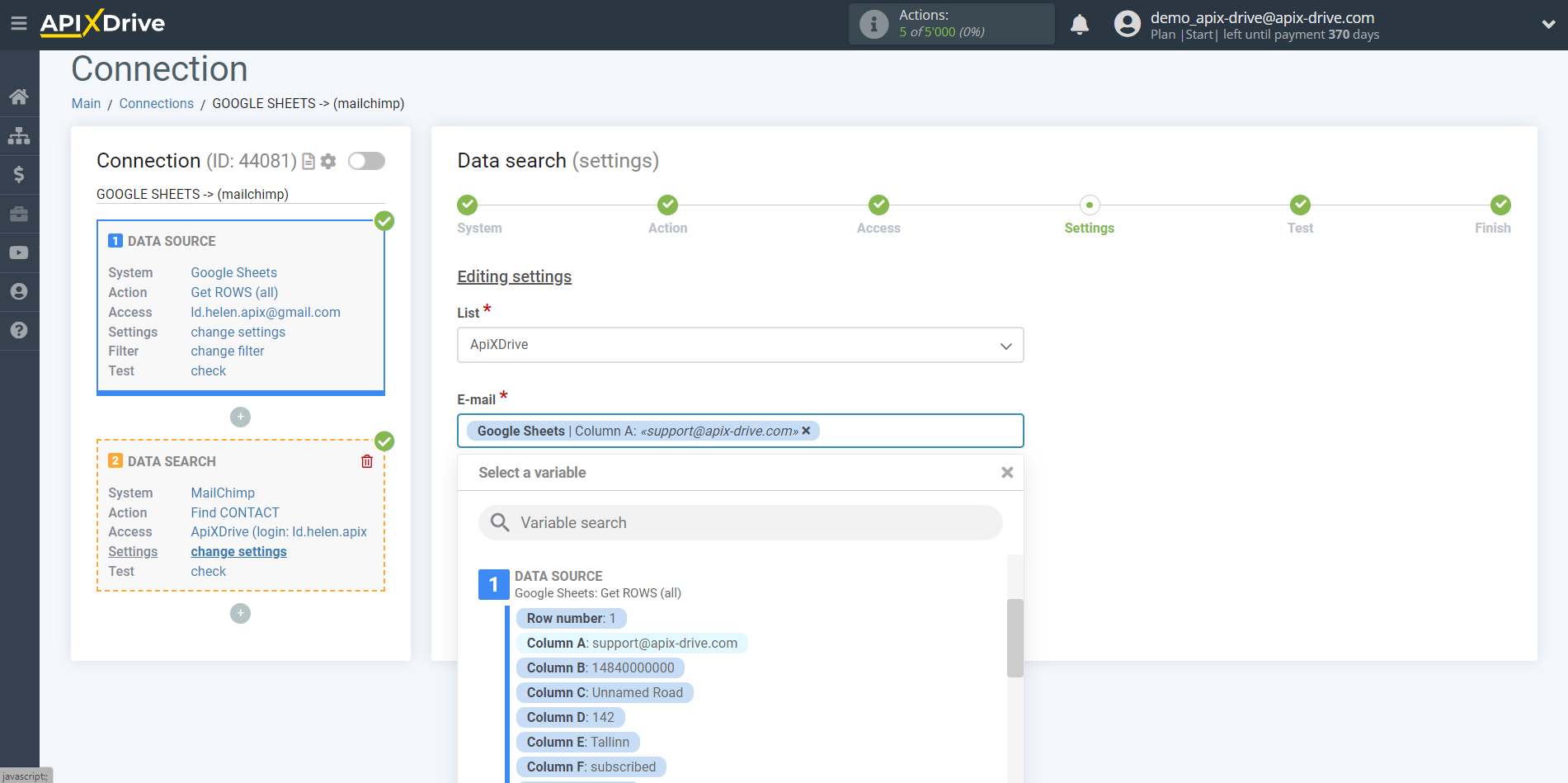Delete the Data Search block
This screenshot has height=783, width=1568.
pyautogui.click(x=367, y=461)
